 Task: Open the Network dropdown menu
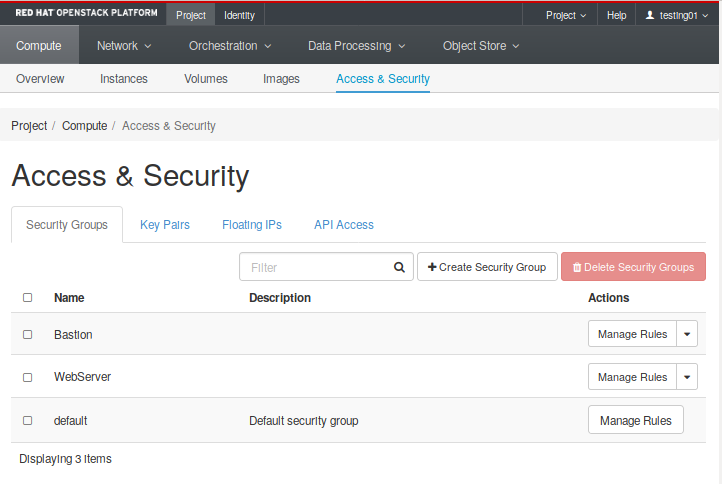(x=124, y=45)
